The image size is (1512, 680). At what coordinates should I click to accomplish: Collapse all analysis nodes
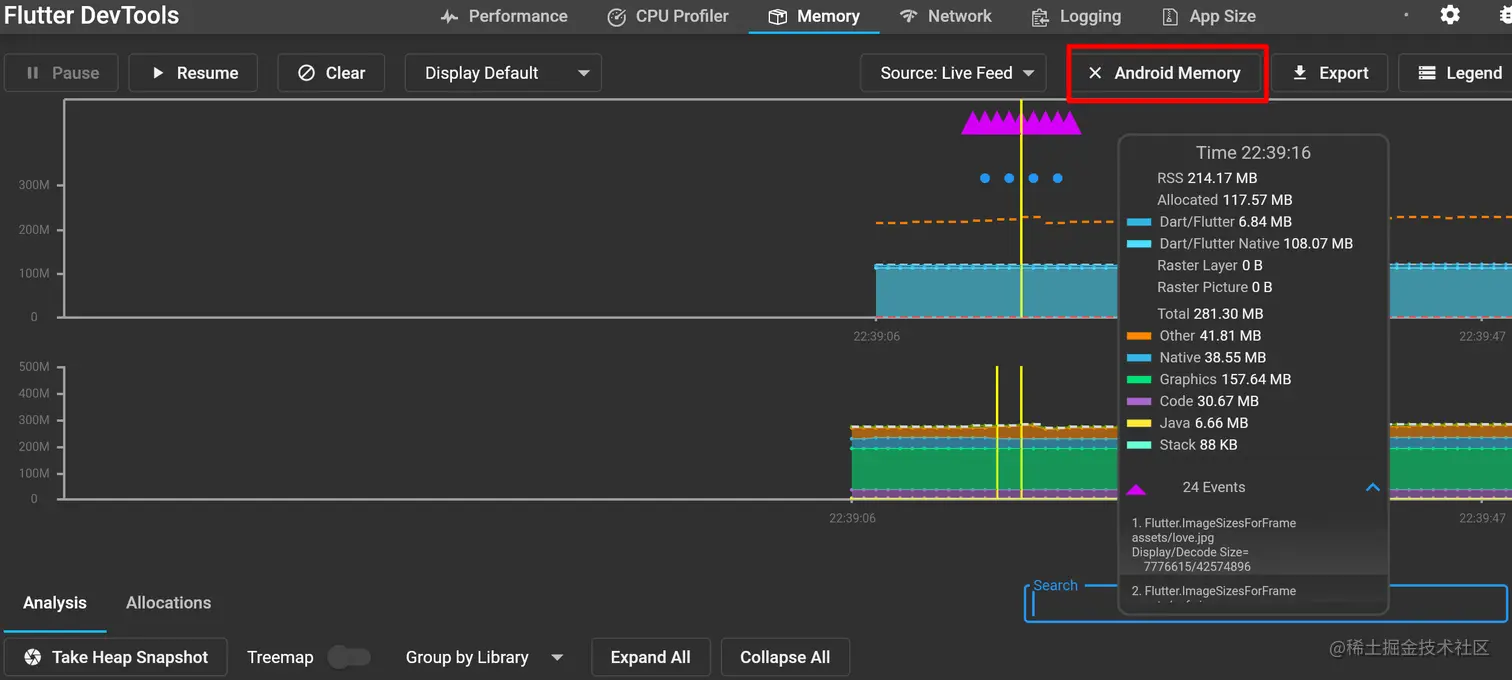coord(785,657)
